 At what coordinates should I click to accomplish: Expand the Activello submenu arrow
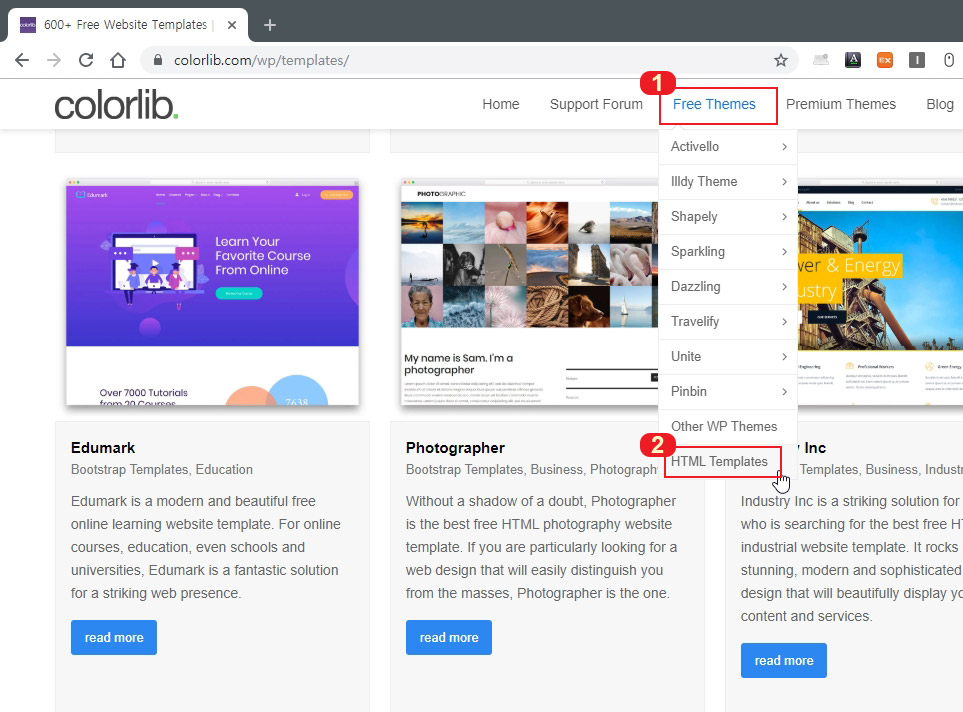784,146
